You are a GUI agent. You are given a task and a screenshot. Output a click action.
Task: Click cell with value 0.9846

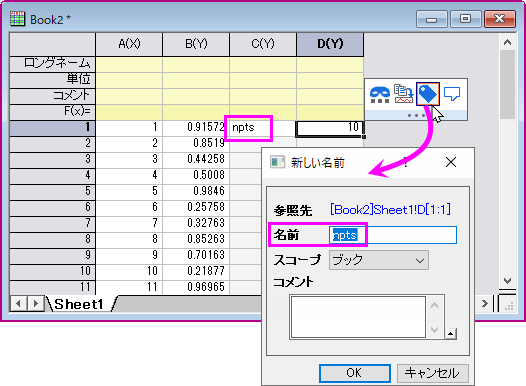point(196,191)
